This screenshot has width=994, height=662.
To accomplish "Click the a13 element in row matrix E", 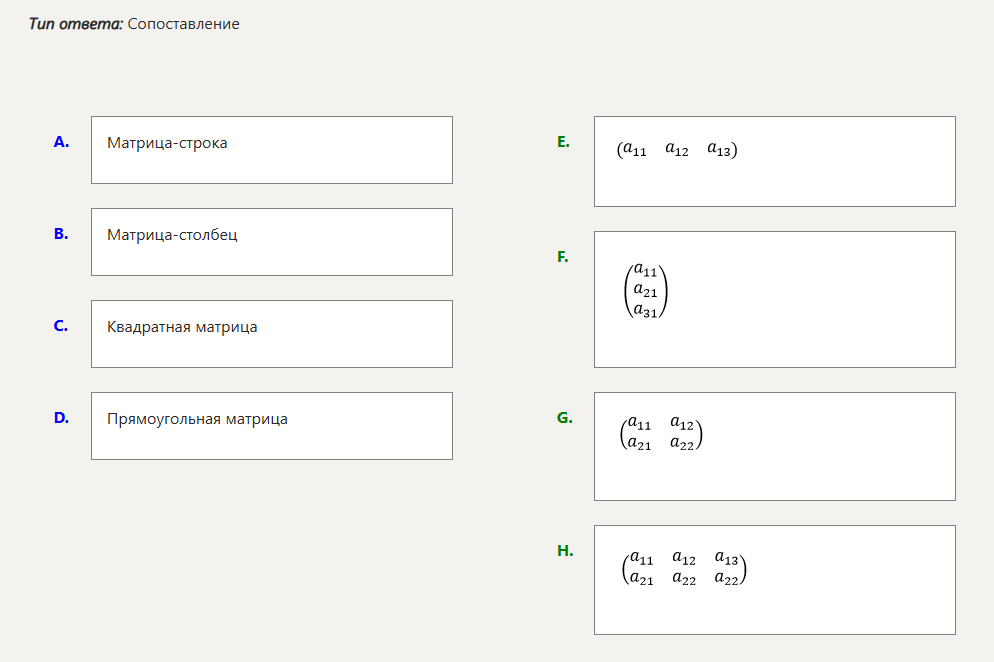I will 719,151.
